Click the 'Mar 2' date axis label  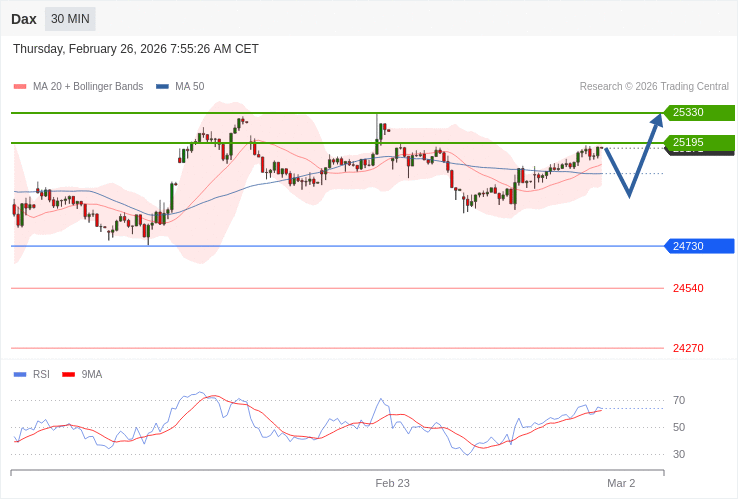(x=621, y=484)
